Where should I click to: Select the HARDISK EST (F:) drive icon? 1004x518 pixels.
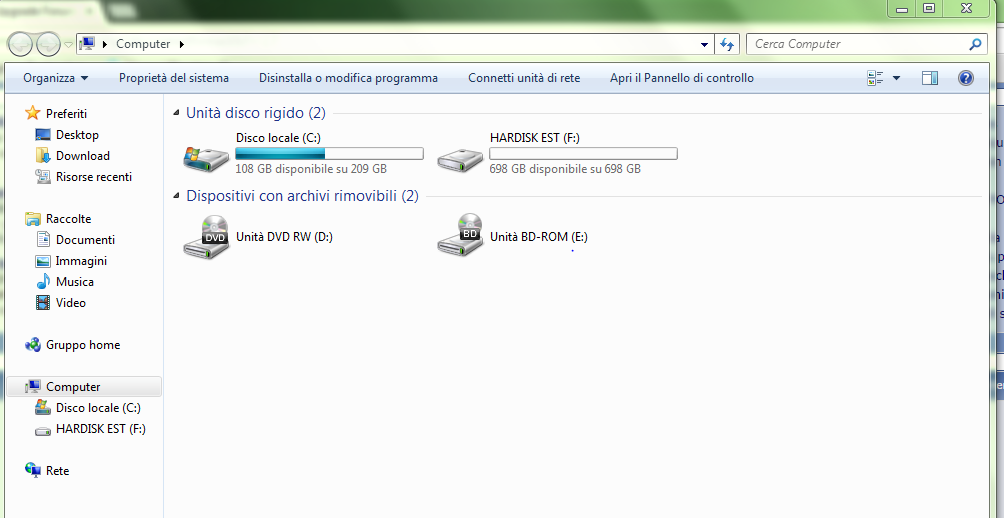coord(460,155)
